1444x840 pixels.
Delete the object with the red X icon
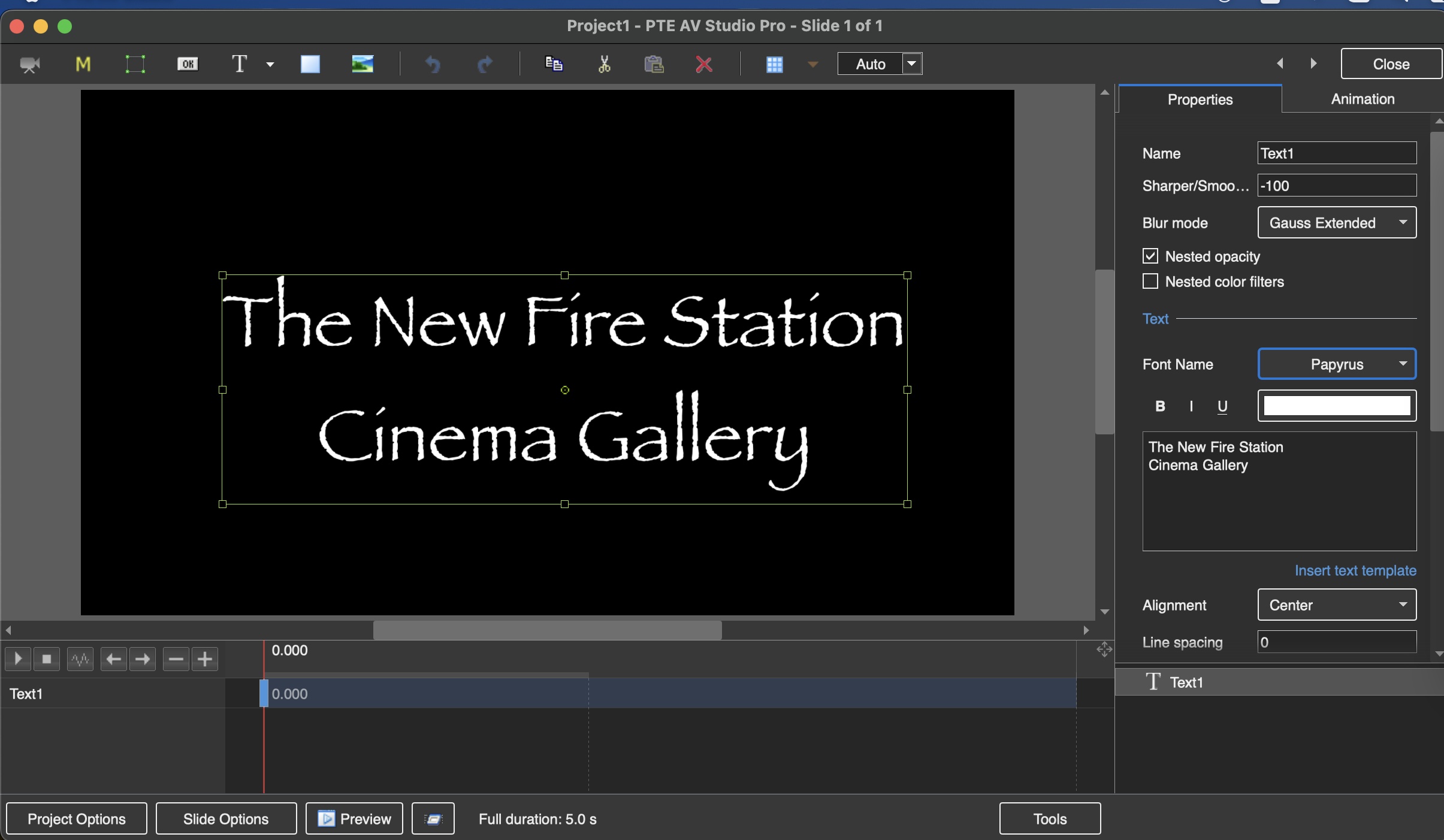(703, 64)
